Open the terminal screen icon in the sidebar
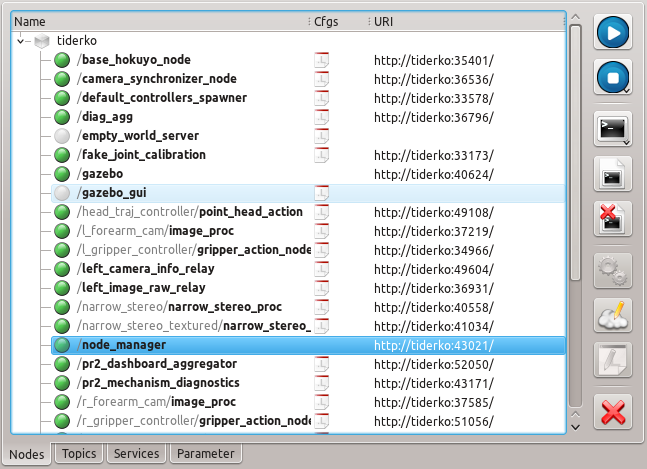Image resolution: width=647 pixels, height=469 pixels. point(610,128)
